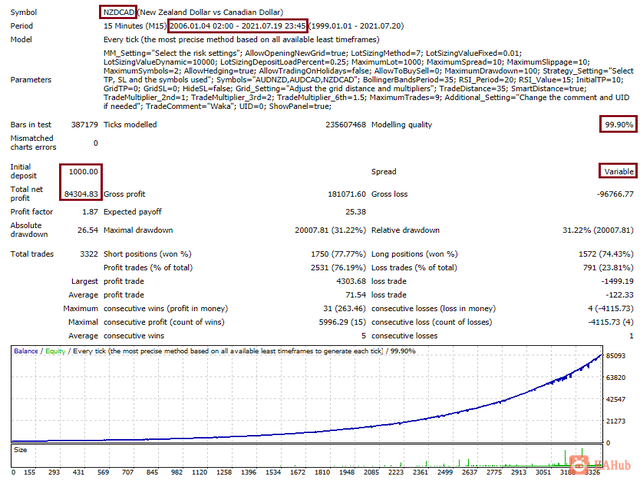Select largest profit trade 4303.68

(351, 281)
